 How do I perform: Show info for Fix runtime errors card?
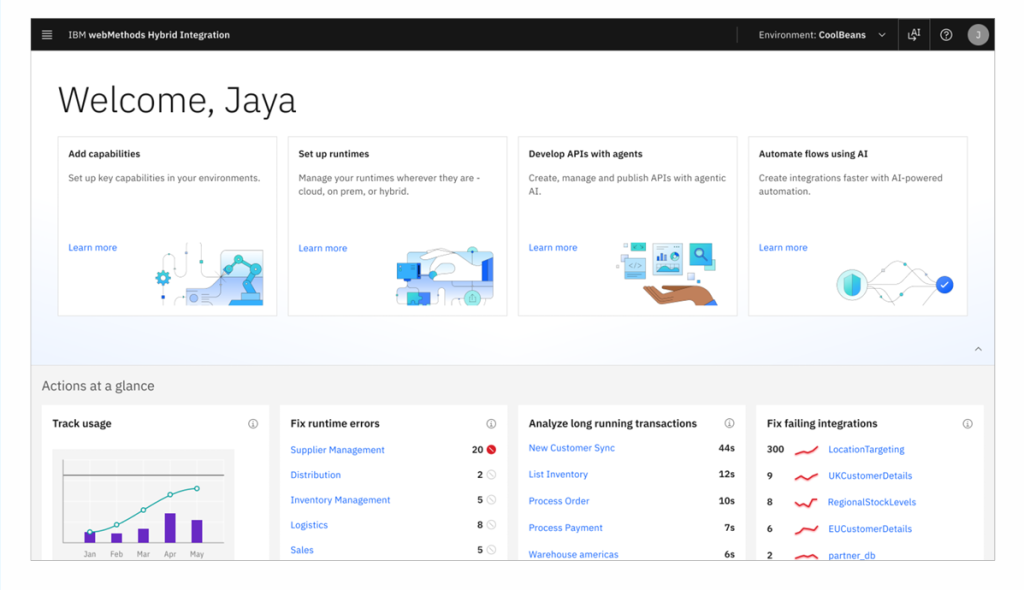(491, 424)
